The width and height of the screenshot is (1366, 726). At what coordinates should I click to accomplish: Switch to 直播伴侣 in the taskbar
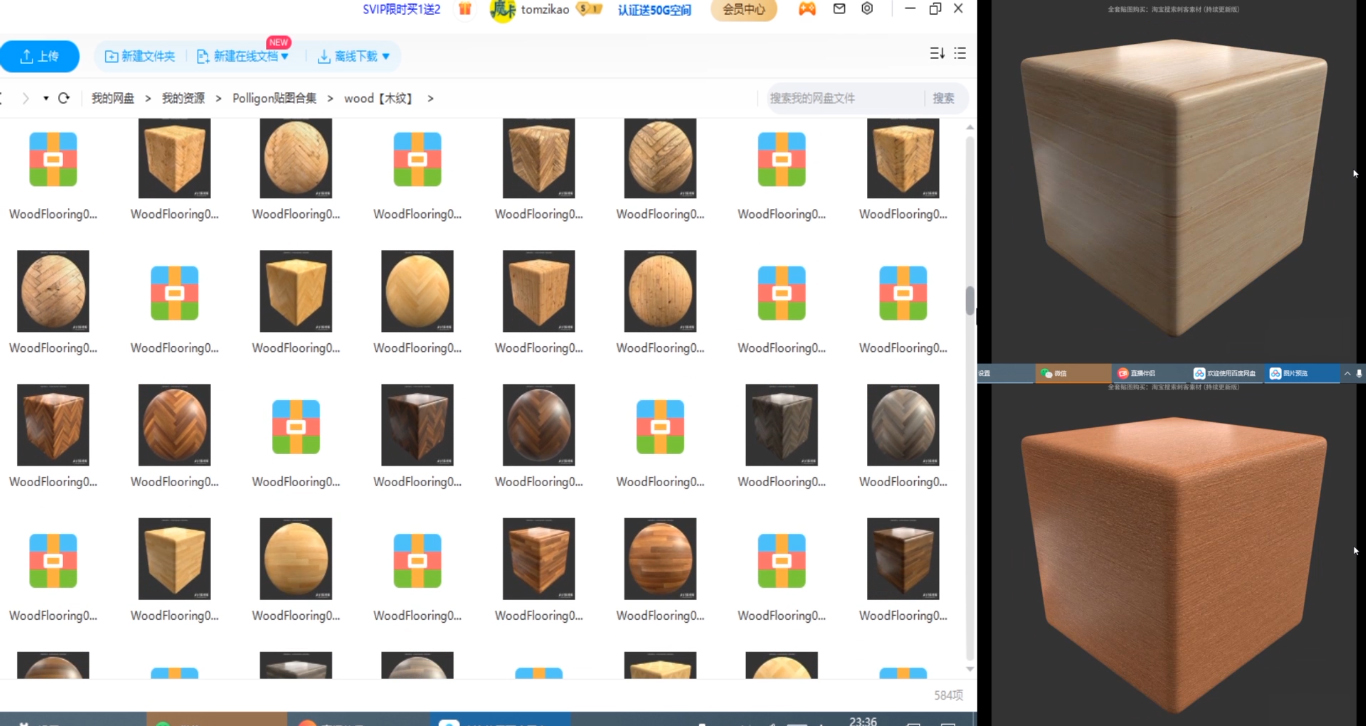(x=1149, y=373)
